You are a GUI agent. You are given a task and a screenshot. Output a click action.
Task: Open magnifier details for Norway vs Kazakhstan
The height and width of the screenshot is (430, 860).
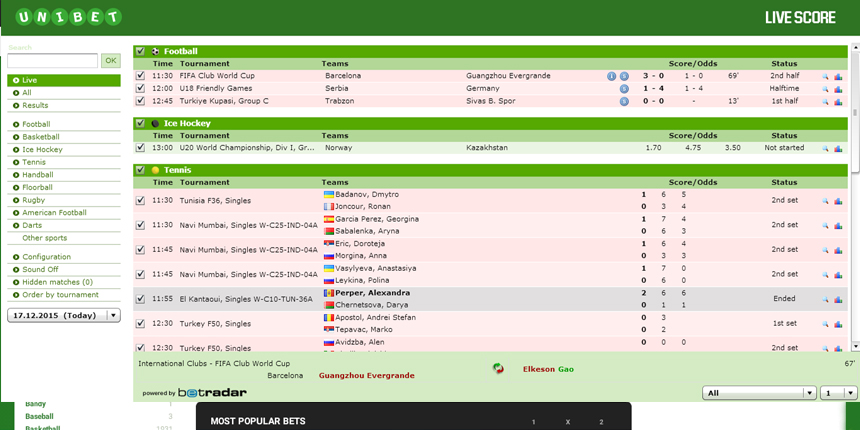pyautogui.click(x=825, y=149)
